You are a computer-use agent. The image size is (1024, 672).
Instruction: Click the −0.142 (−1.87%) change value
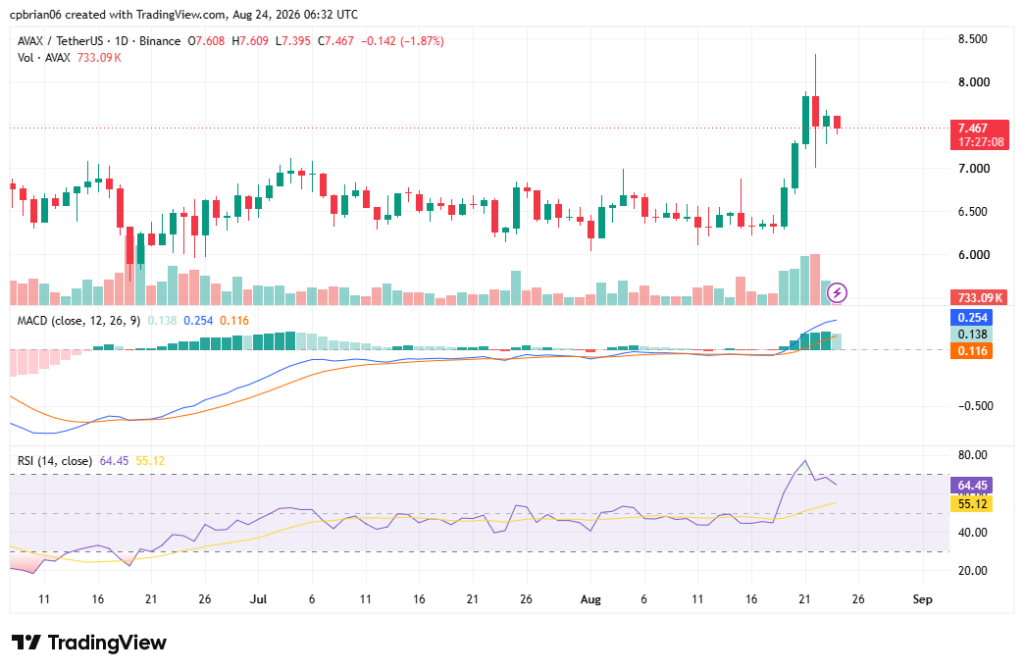pos(402,41)
